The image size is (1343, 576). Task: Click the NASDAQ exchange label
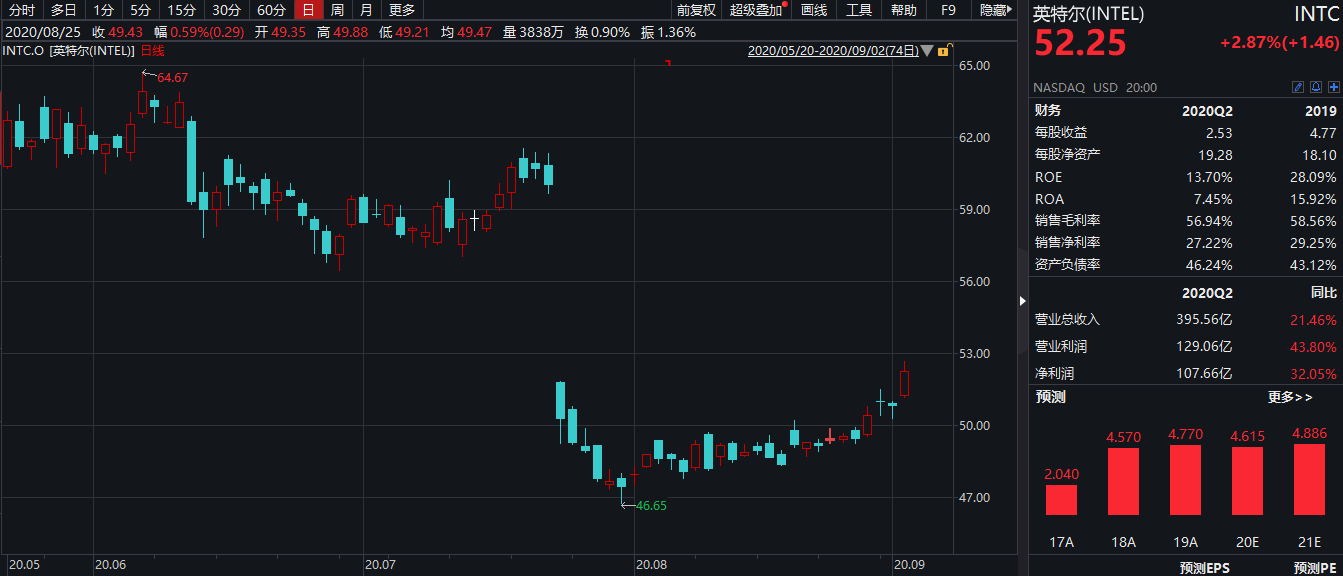click(1061, 88)
